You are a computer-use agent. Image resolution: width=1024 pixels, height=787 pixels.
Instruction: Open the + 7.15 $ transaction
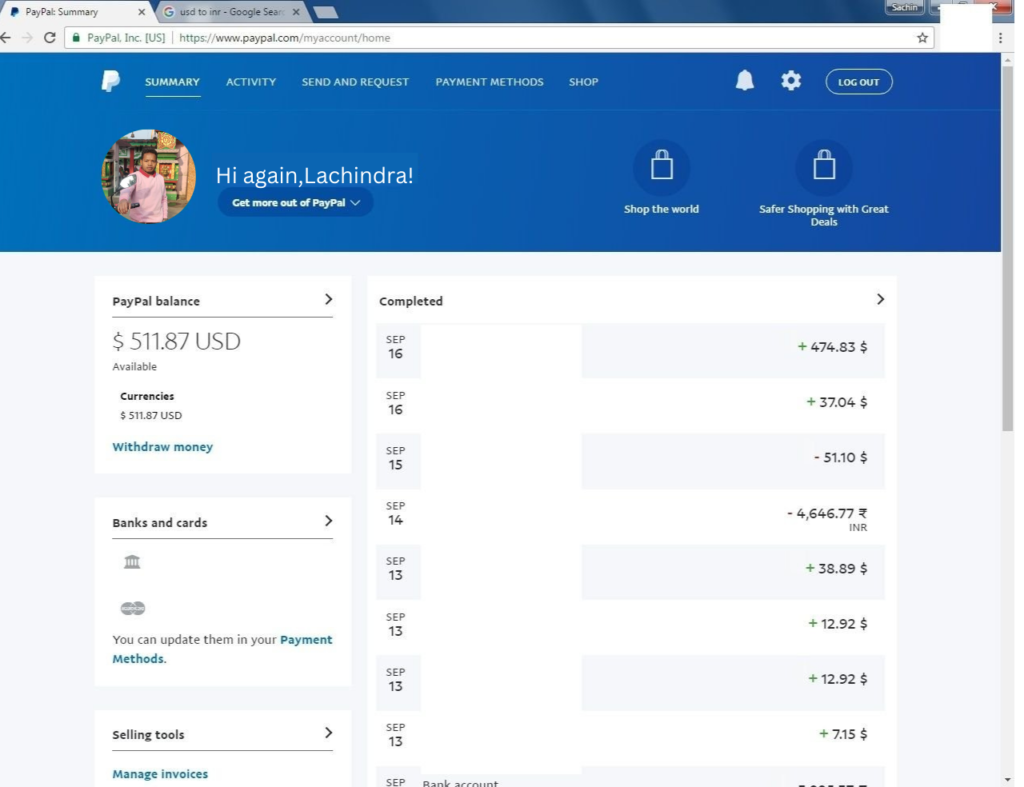(x=630, y=738)
